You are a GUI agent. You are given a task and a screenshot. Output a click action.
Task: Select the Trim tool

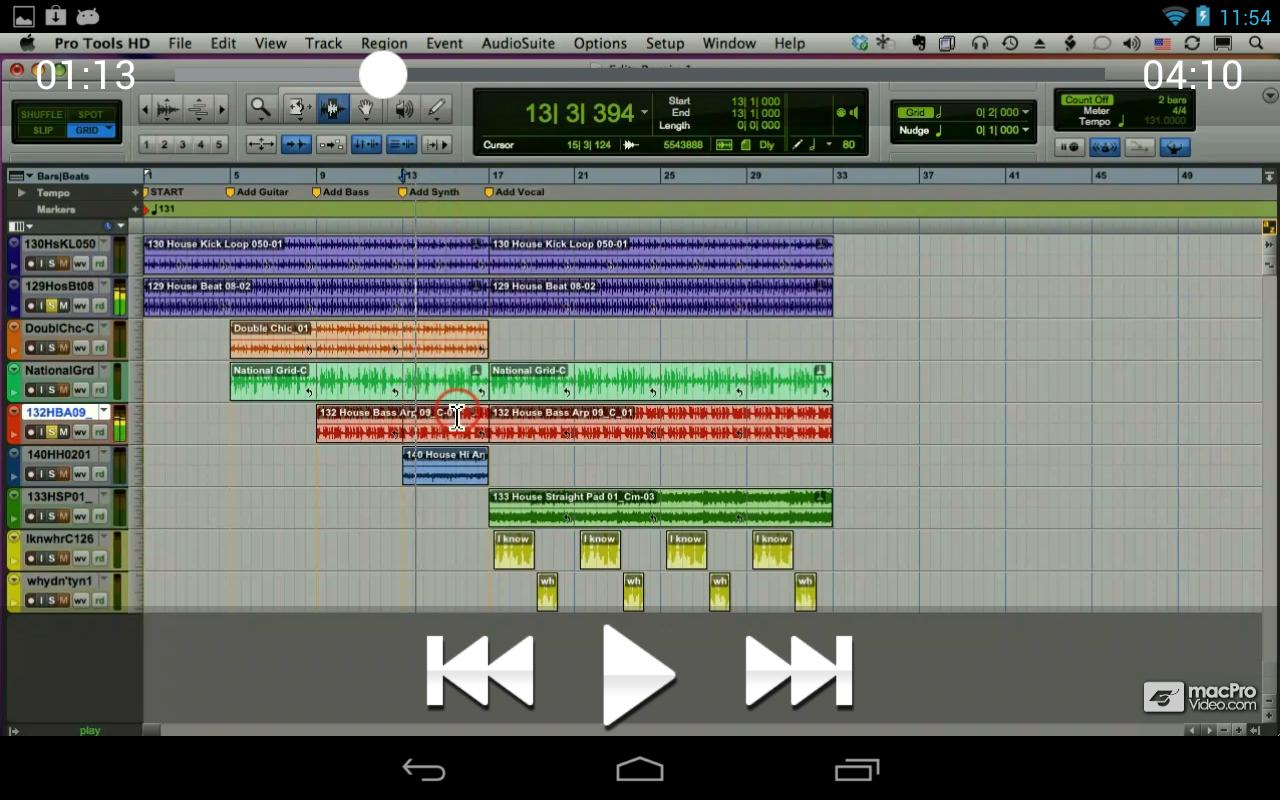click(x=297, y=108)
